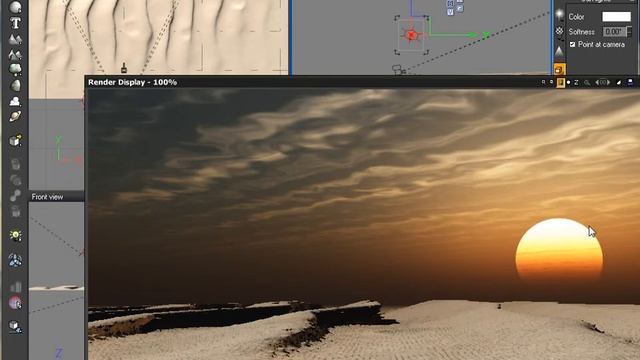Add a ventilator wind object
The image size is (640, 360).
tap(15, 260)
